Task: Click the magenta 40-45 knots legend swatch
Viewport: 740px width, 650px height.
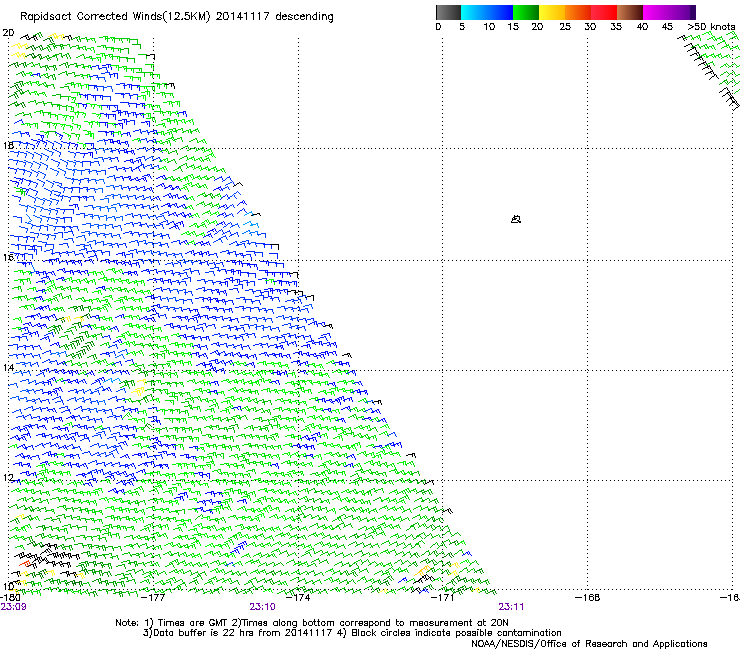Action: tap(656, 12)
